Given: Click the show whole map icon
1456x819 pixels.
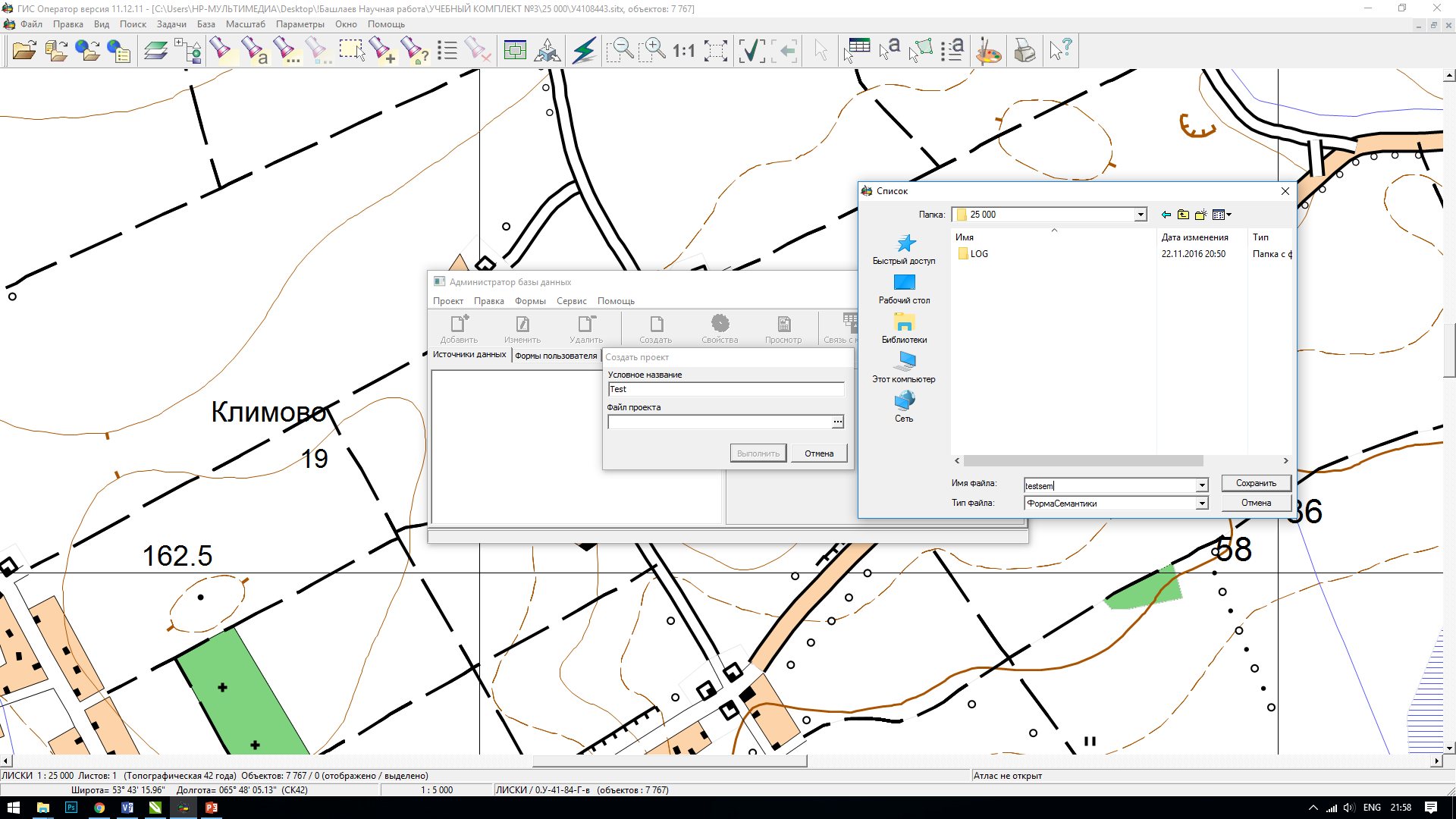Looking at the screenshot, I should [x=515, y=51].
